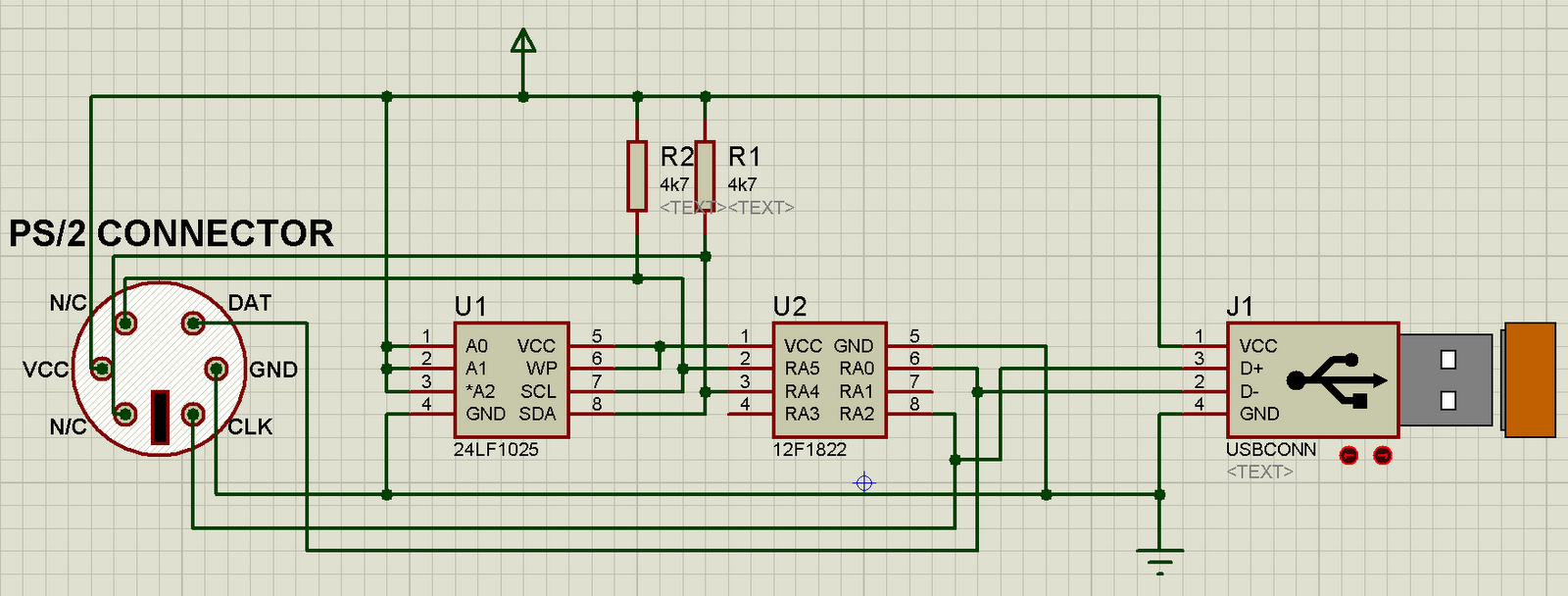Viewport: 1568px width, 596px height.
Task: Click the 'RA3' pin label on U2
Action: tap(802, 414)
